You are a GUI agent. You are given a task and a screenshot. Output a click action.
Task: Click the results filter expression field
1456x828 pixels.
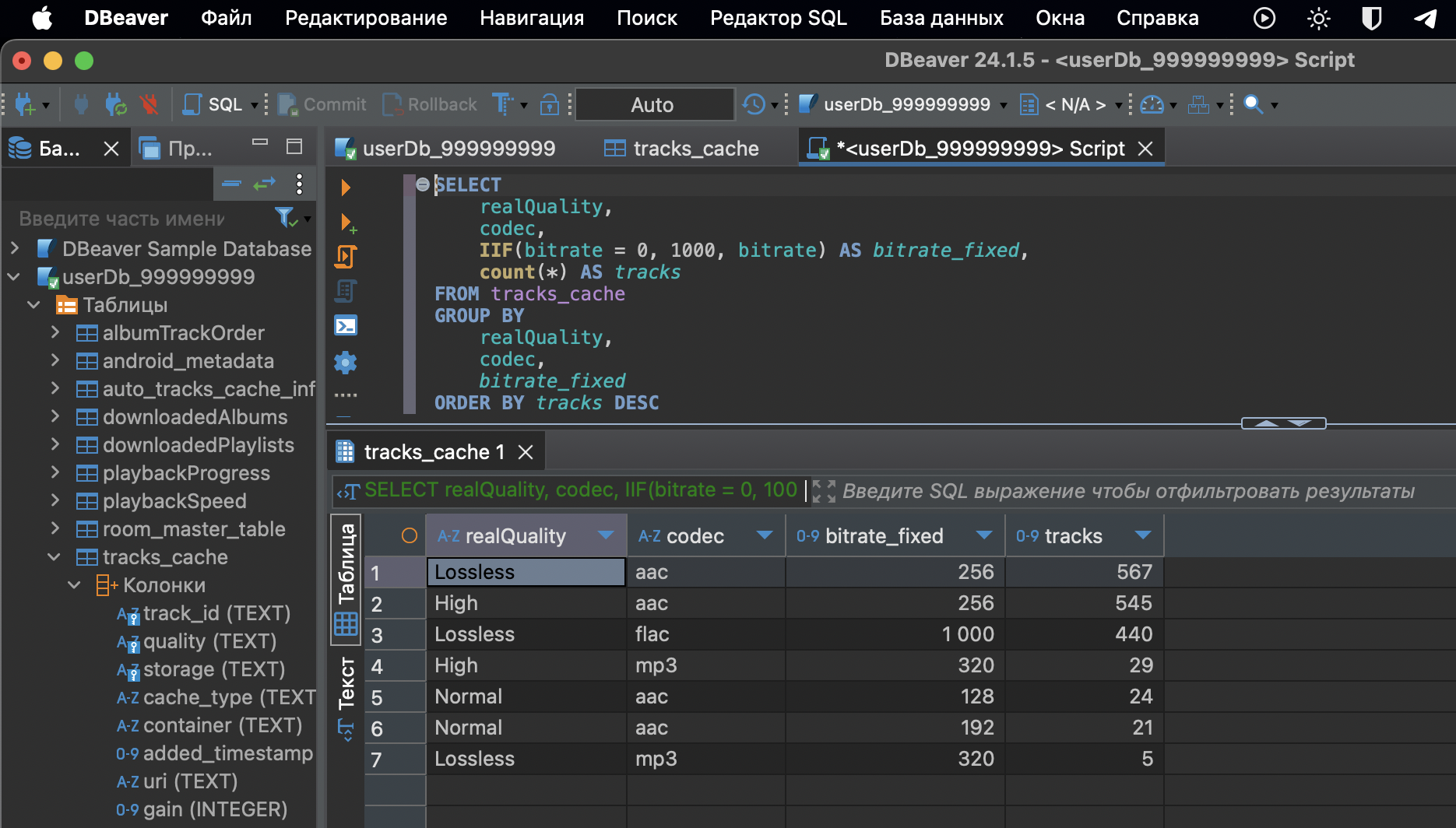[x=1127, y=492]
